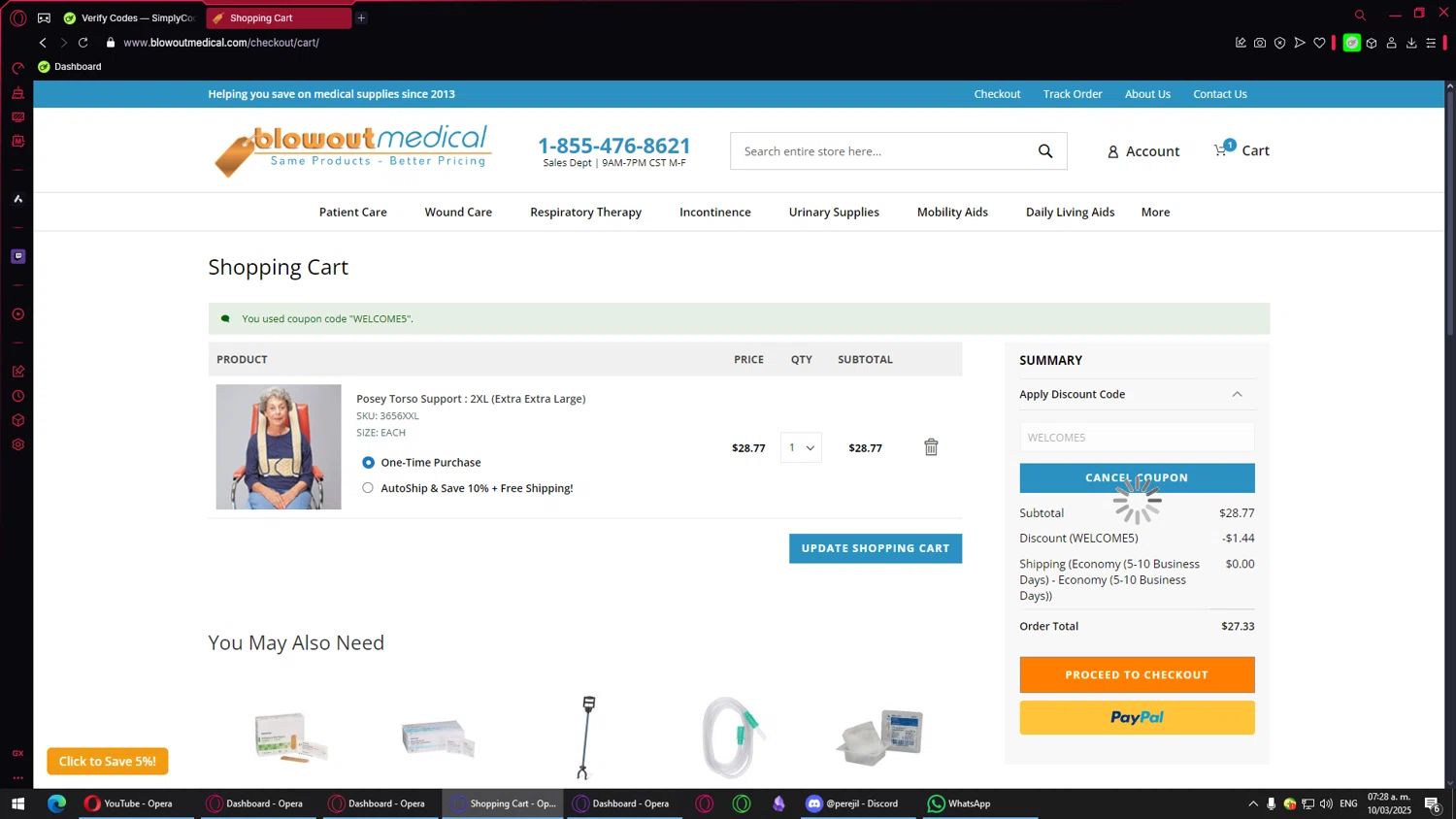Click Update Shopping Cart button
1456x819 pixels.
point(876,548)
